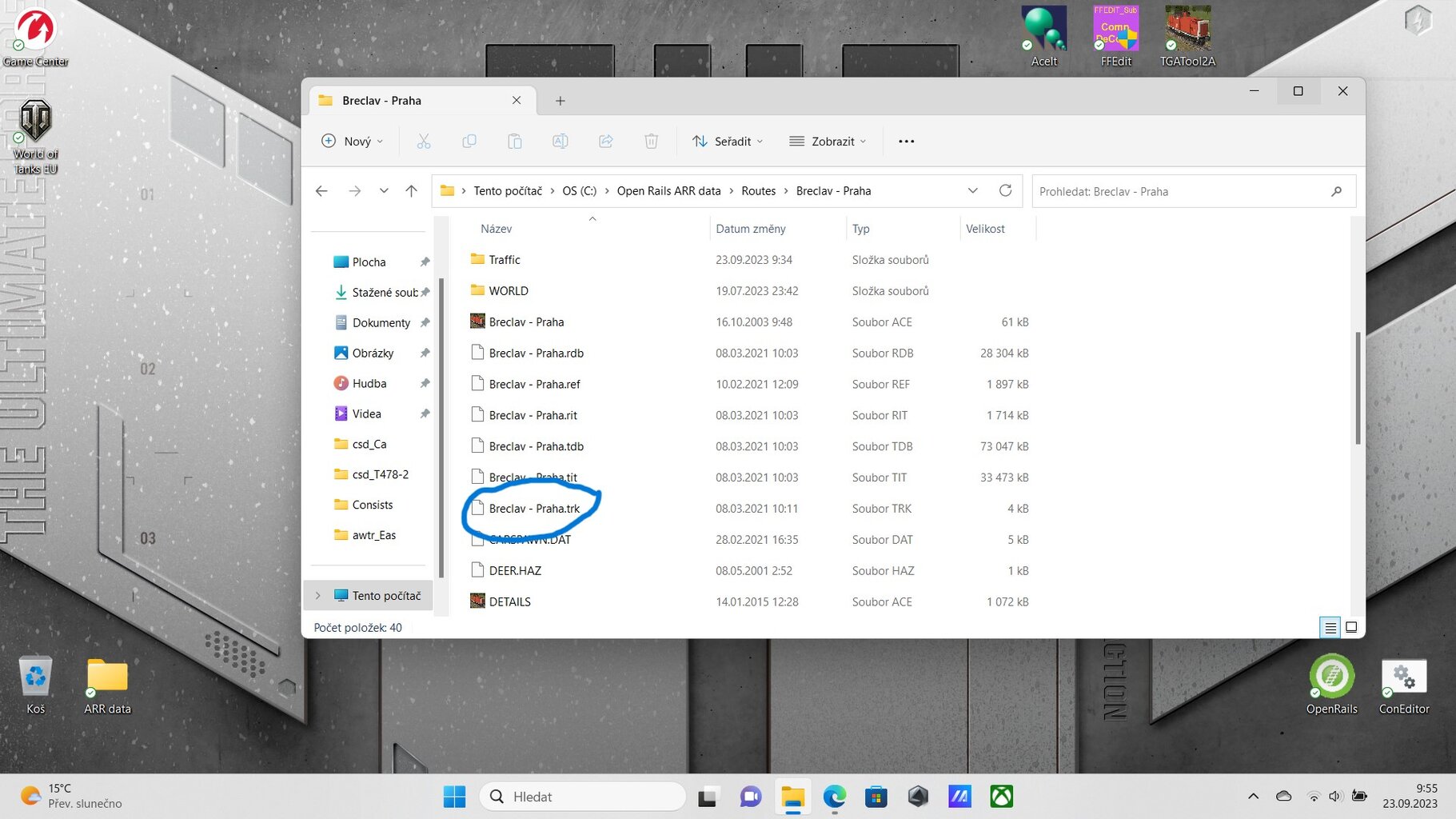This screenshot has width=1456, height=819.
Task: Open the Game Center desktop icon
Action: (36, 38)
